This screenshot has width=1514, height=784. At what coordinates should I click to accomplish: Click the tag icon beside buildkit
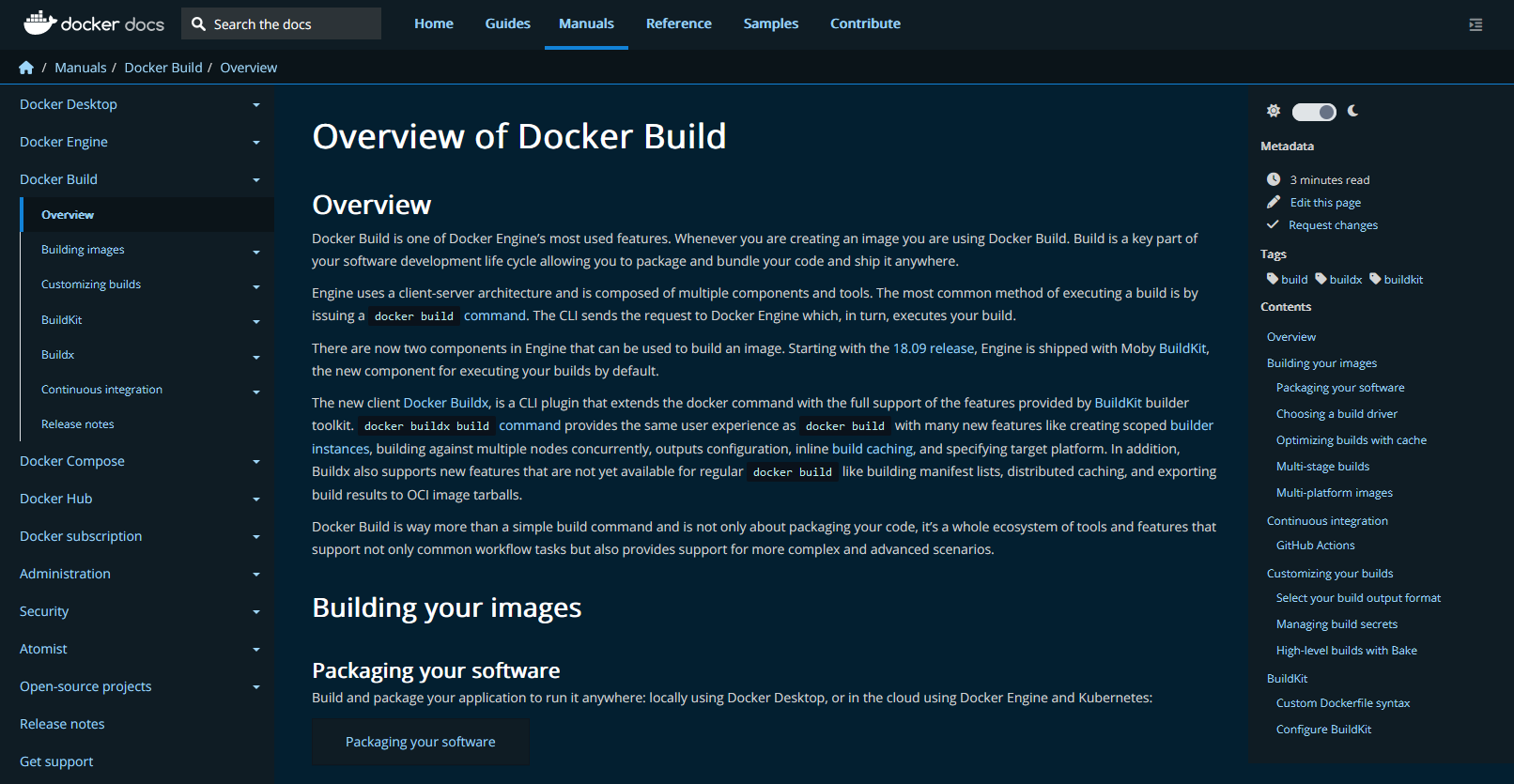point(1375,279)
